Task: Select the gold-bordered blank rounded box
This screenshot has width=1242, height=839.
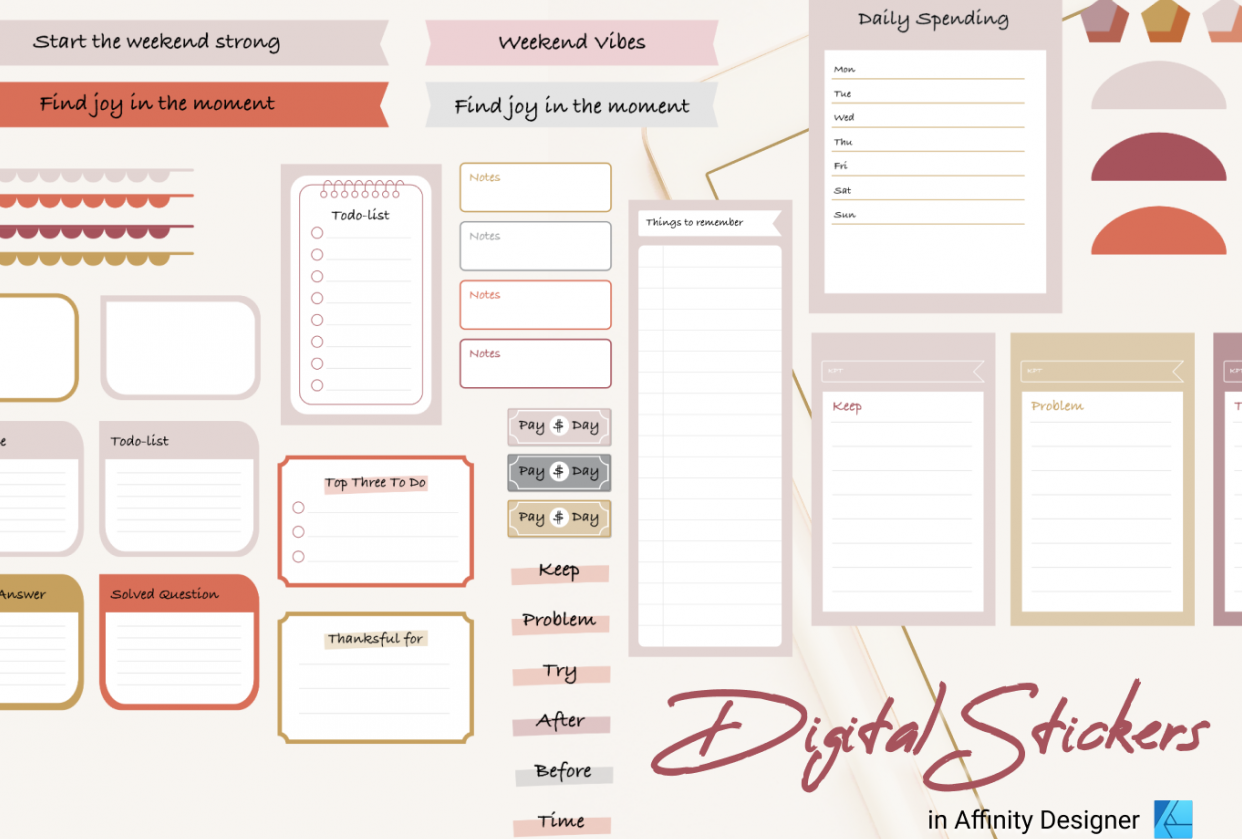Action: coord(39,348)
